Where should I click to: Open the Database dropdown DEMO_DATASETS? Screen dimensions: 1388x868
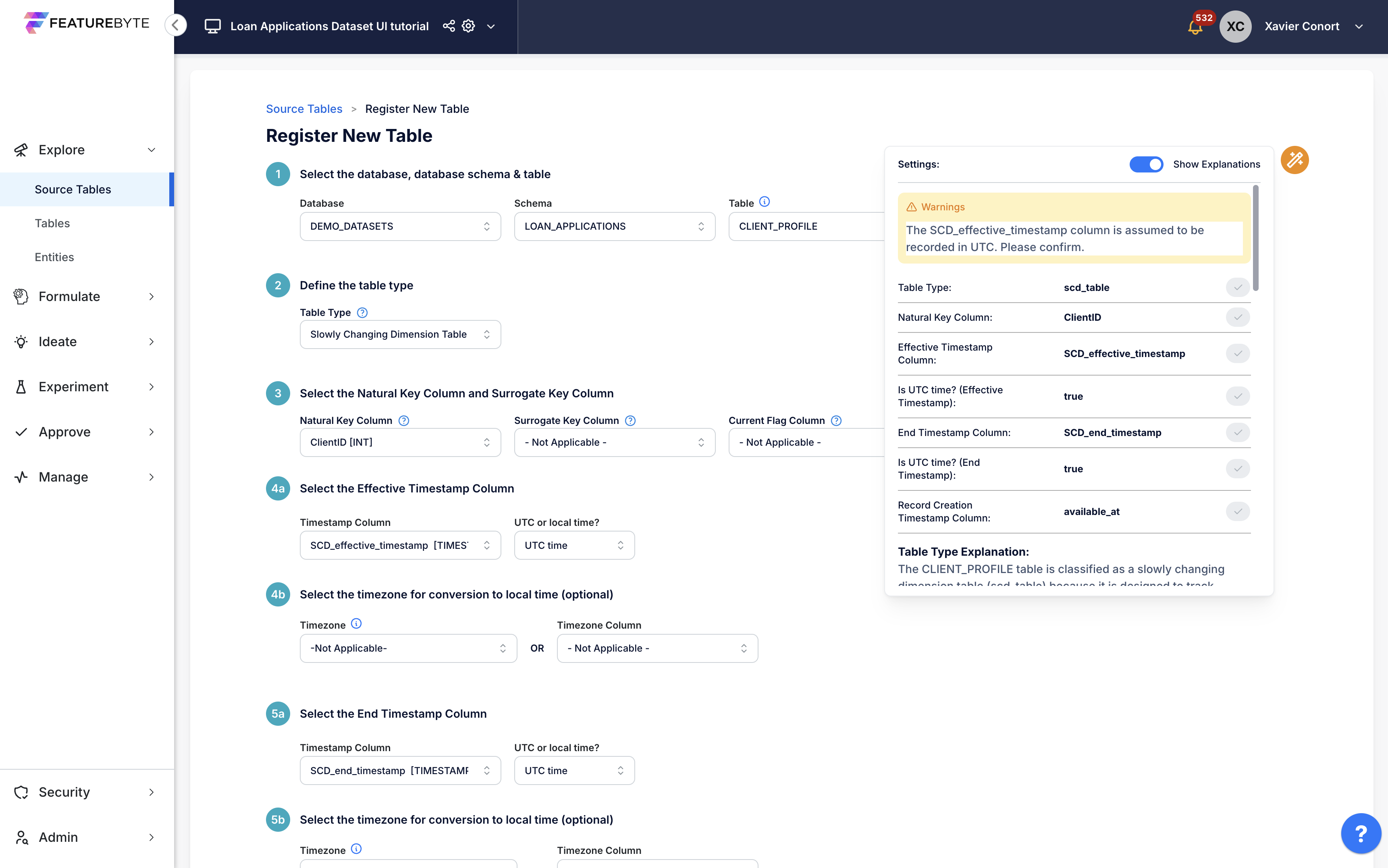(x=400, y=227)
